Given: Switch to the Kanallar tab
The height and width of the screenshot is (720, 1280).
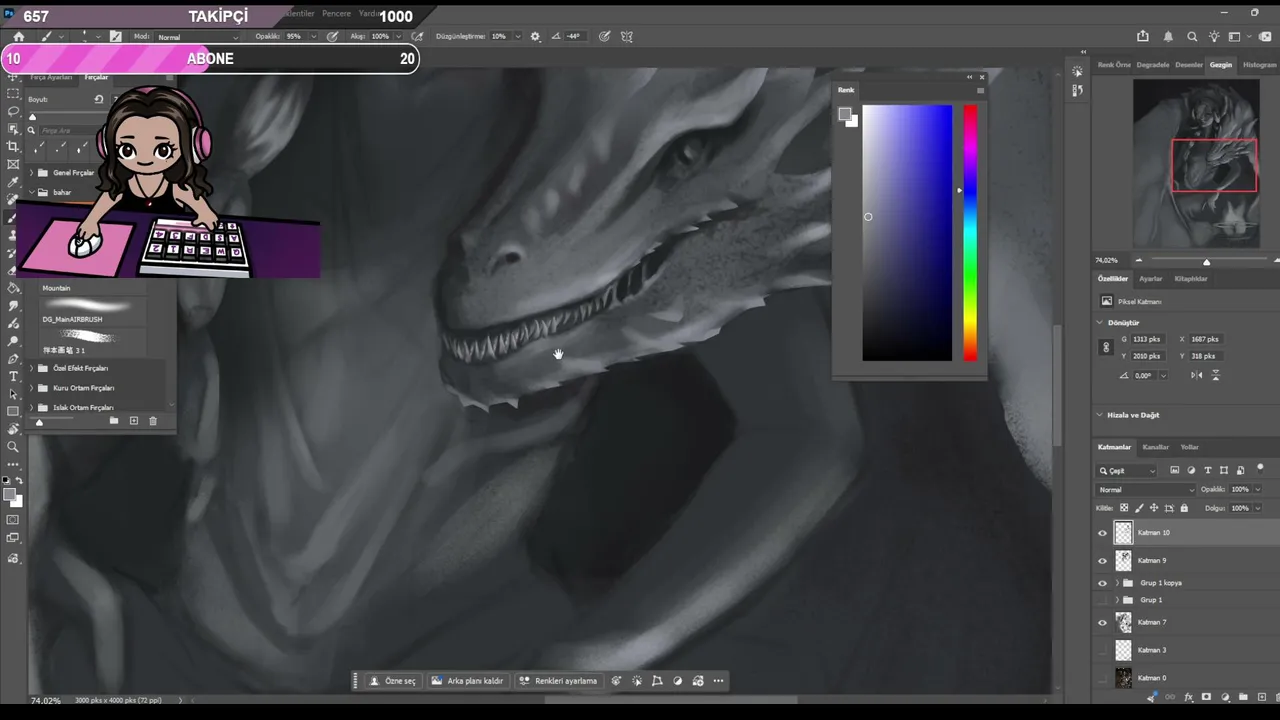Looking at the screenshot, I should (1156, 447).
